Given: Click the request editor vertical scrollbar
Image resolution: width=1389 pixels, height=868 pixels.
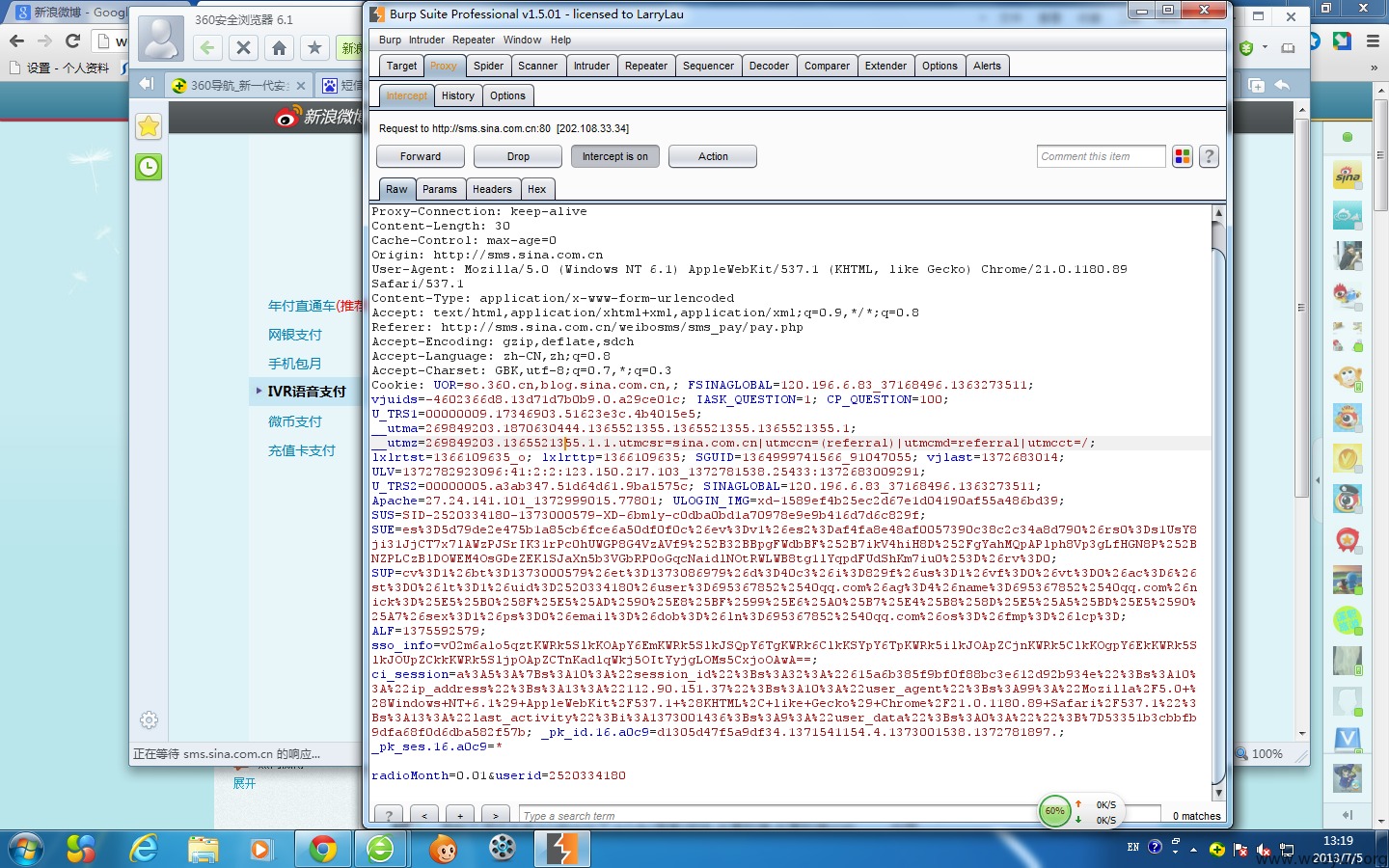Looking at the screenshot, I should point(1218,502).
